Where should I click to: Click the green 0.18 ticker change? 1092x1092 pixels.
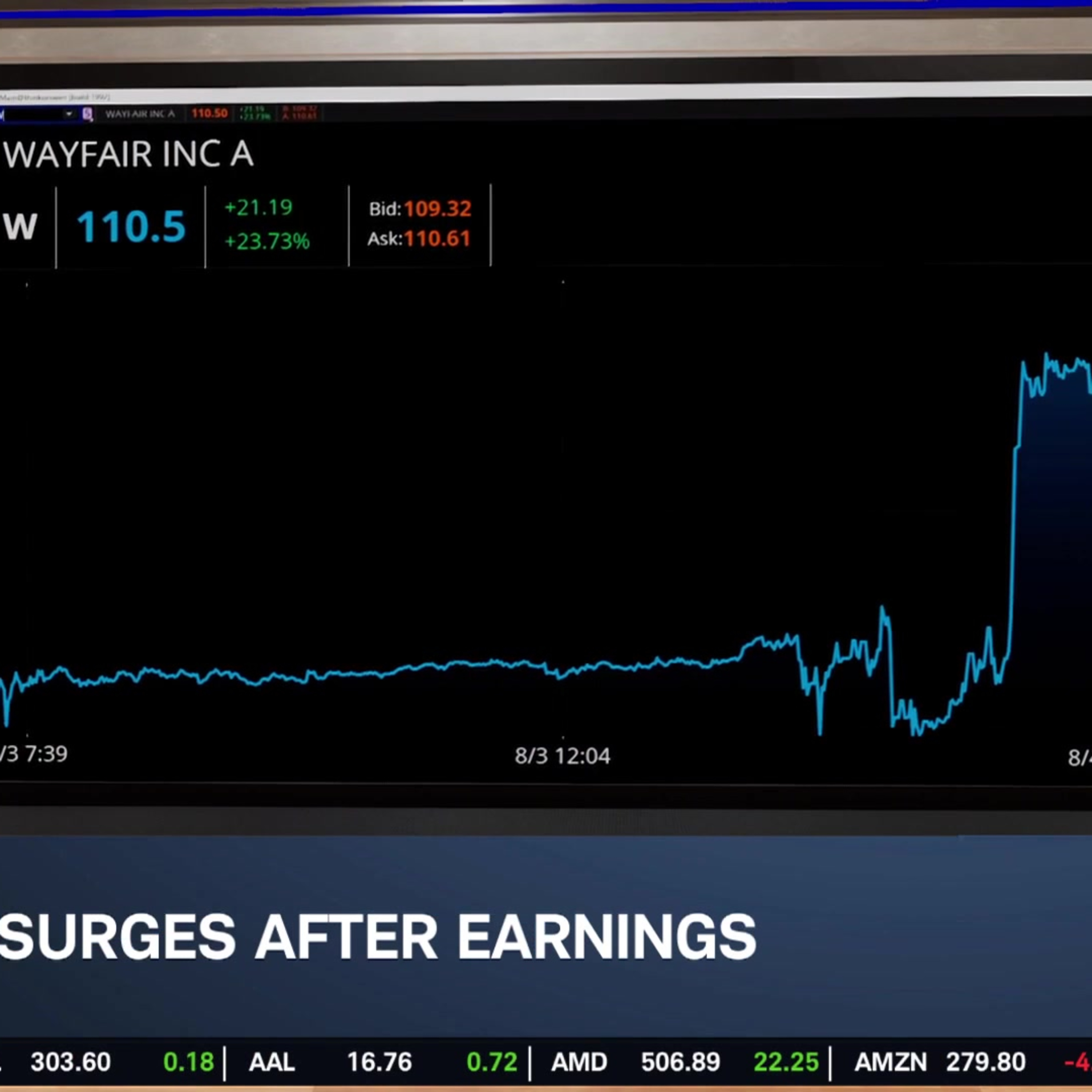click(x=189, y=1062)
